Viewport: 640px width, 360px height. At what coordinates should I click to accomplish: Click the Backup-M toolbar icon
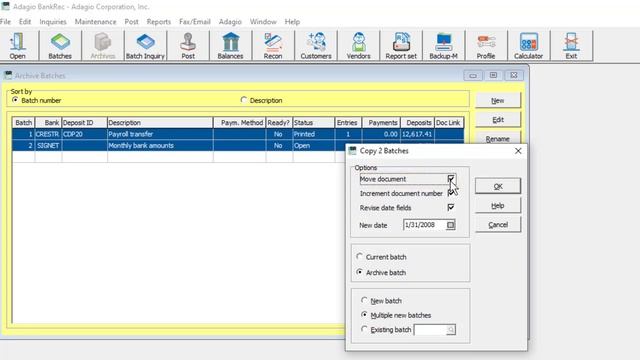[443, 46]
